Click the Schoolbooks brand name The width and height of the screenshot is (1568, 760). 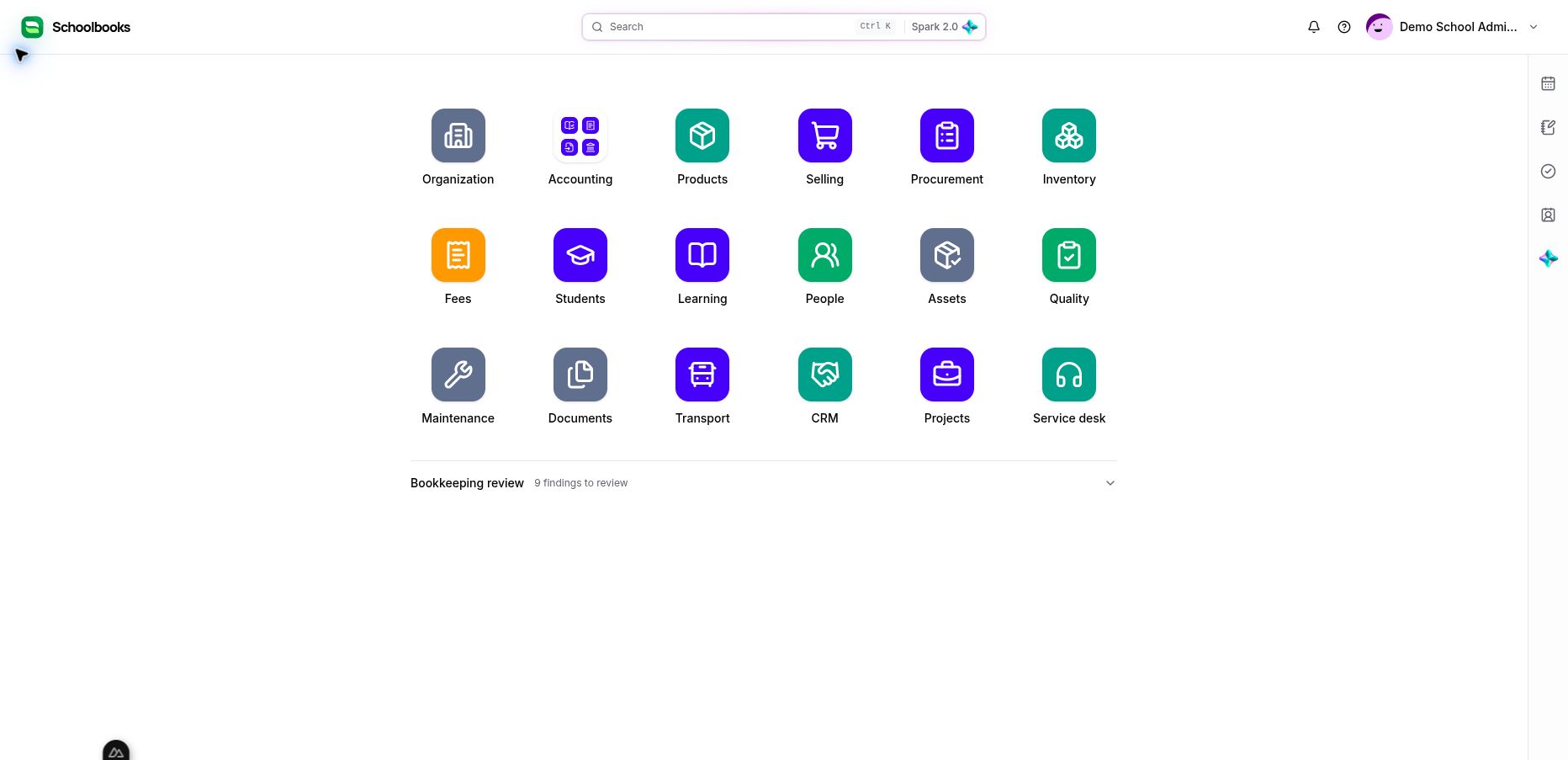[91, 27]
